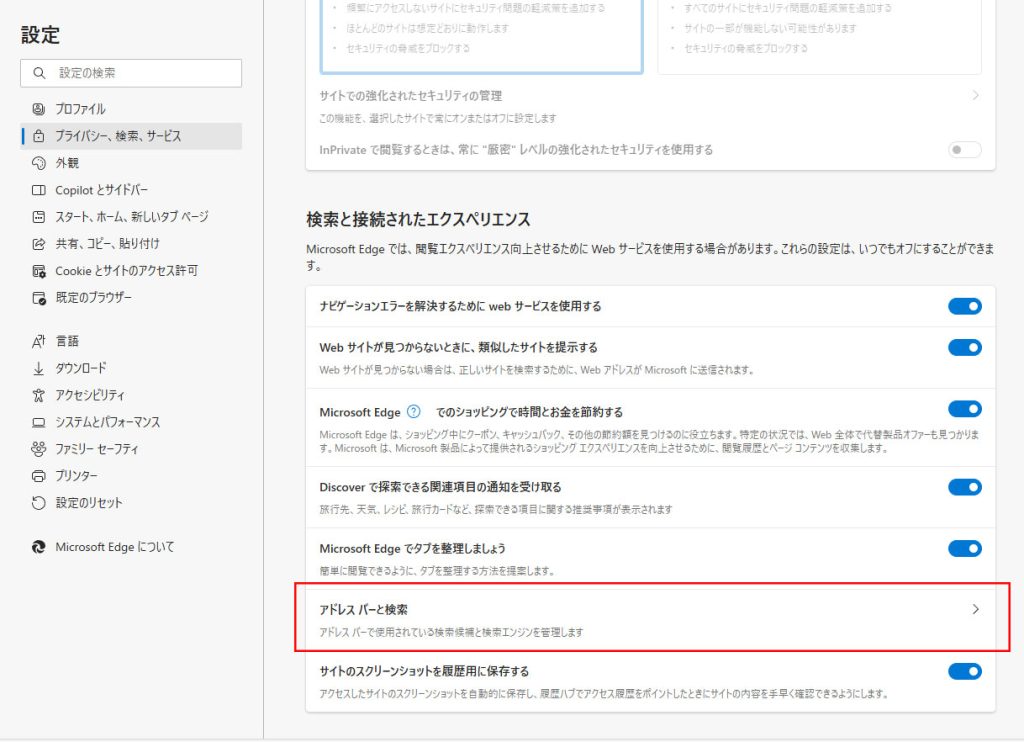The image size is (1024, 742).
Task: Switch off the ショッピング savings toggle
Action: pos(965,409)
